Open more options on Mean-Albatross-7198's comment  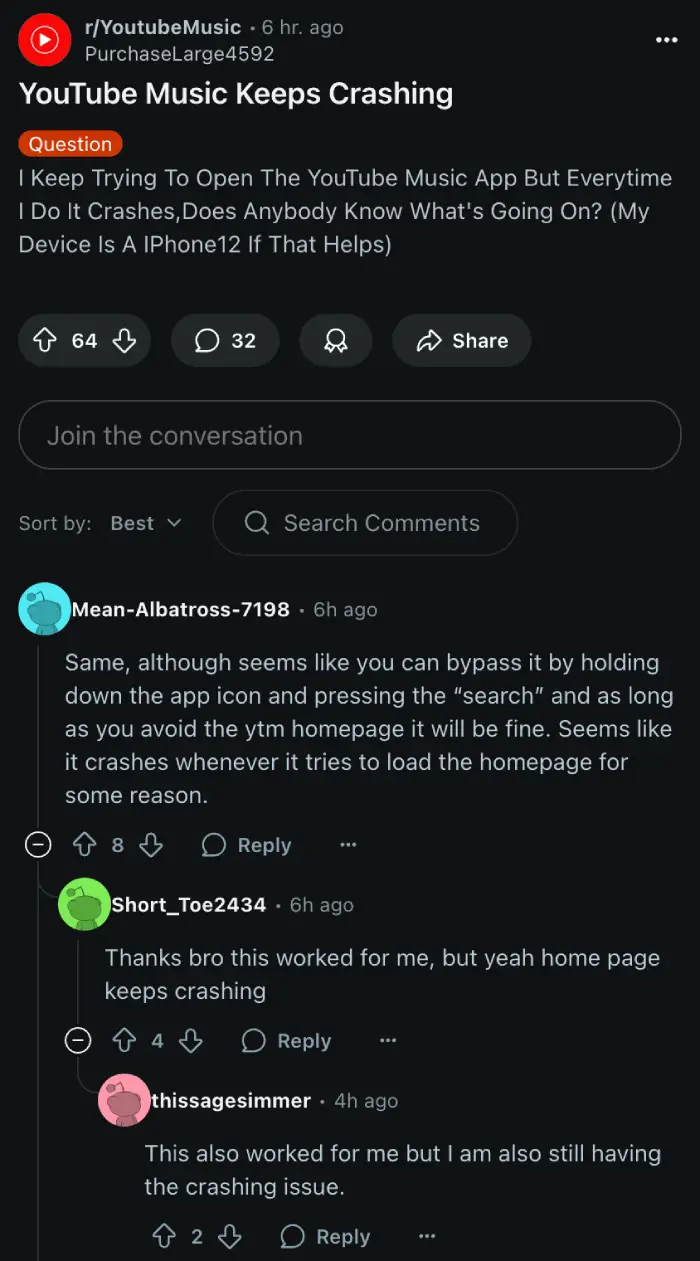[348, 845]
